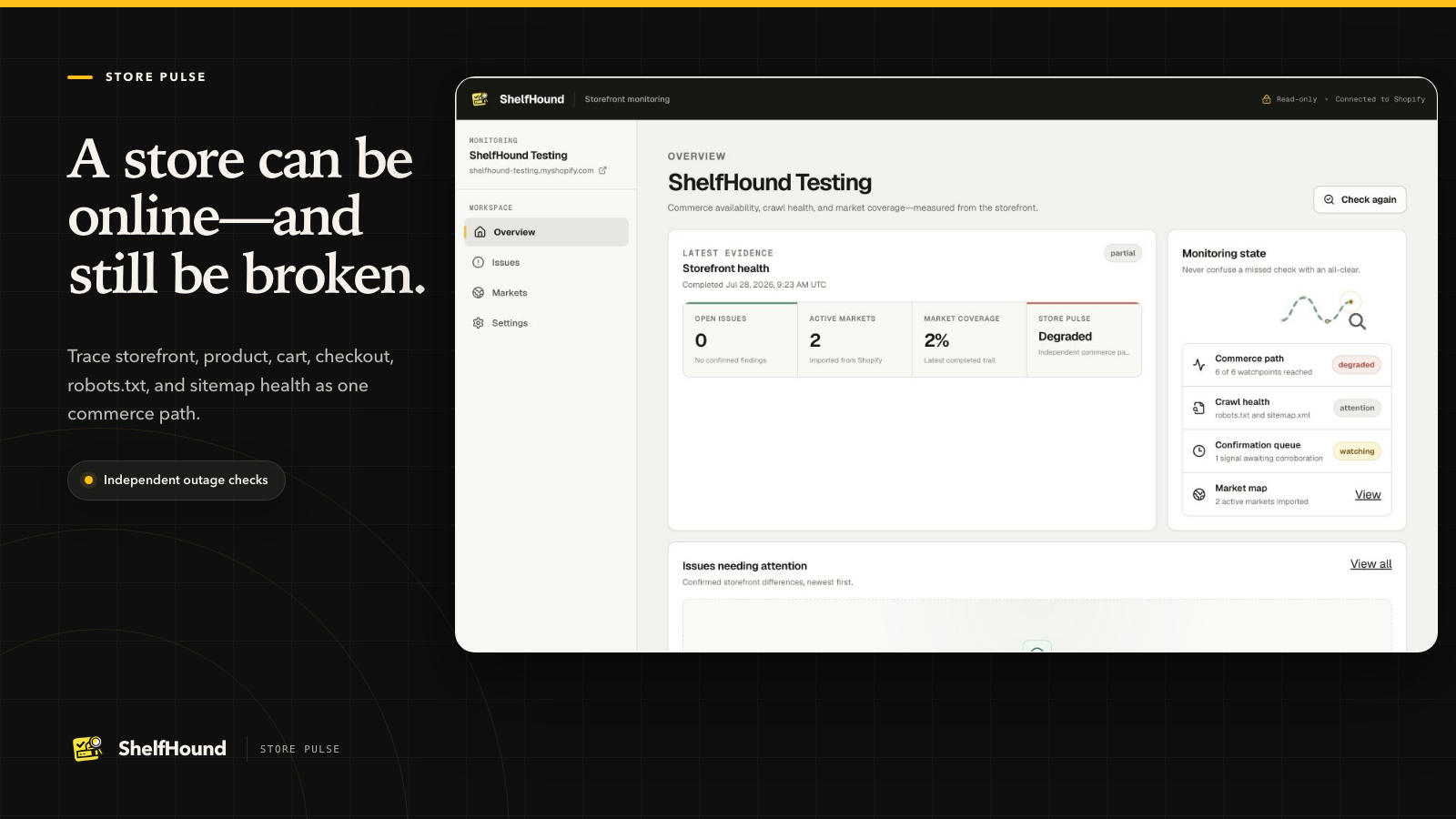The width and height of the screenshot is (1456, 819).
Task: Click the clock icon in the Confirmation queue row
Action: click(1198, 451)
